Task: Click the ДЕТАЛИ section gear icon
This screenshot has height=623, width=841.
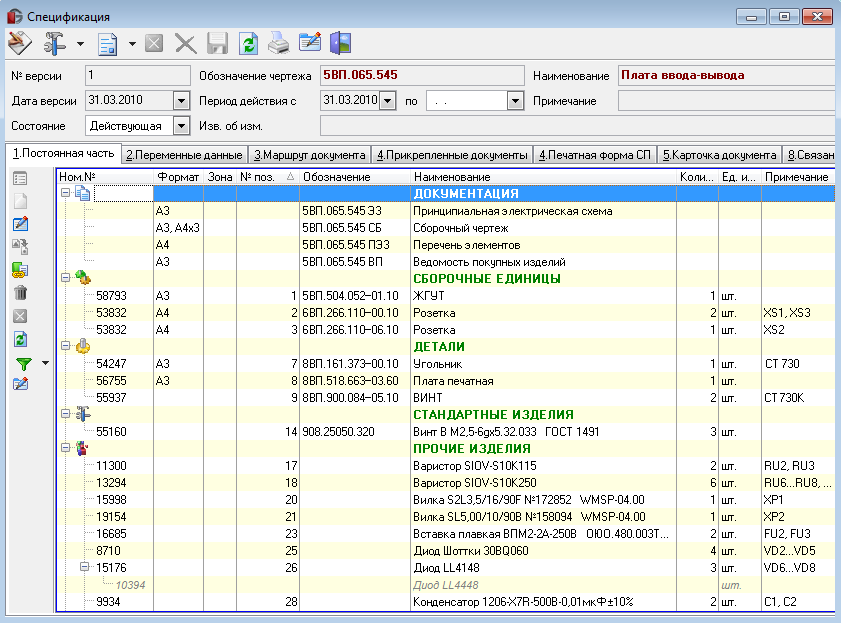Action: tap(83, 346)
